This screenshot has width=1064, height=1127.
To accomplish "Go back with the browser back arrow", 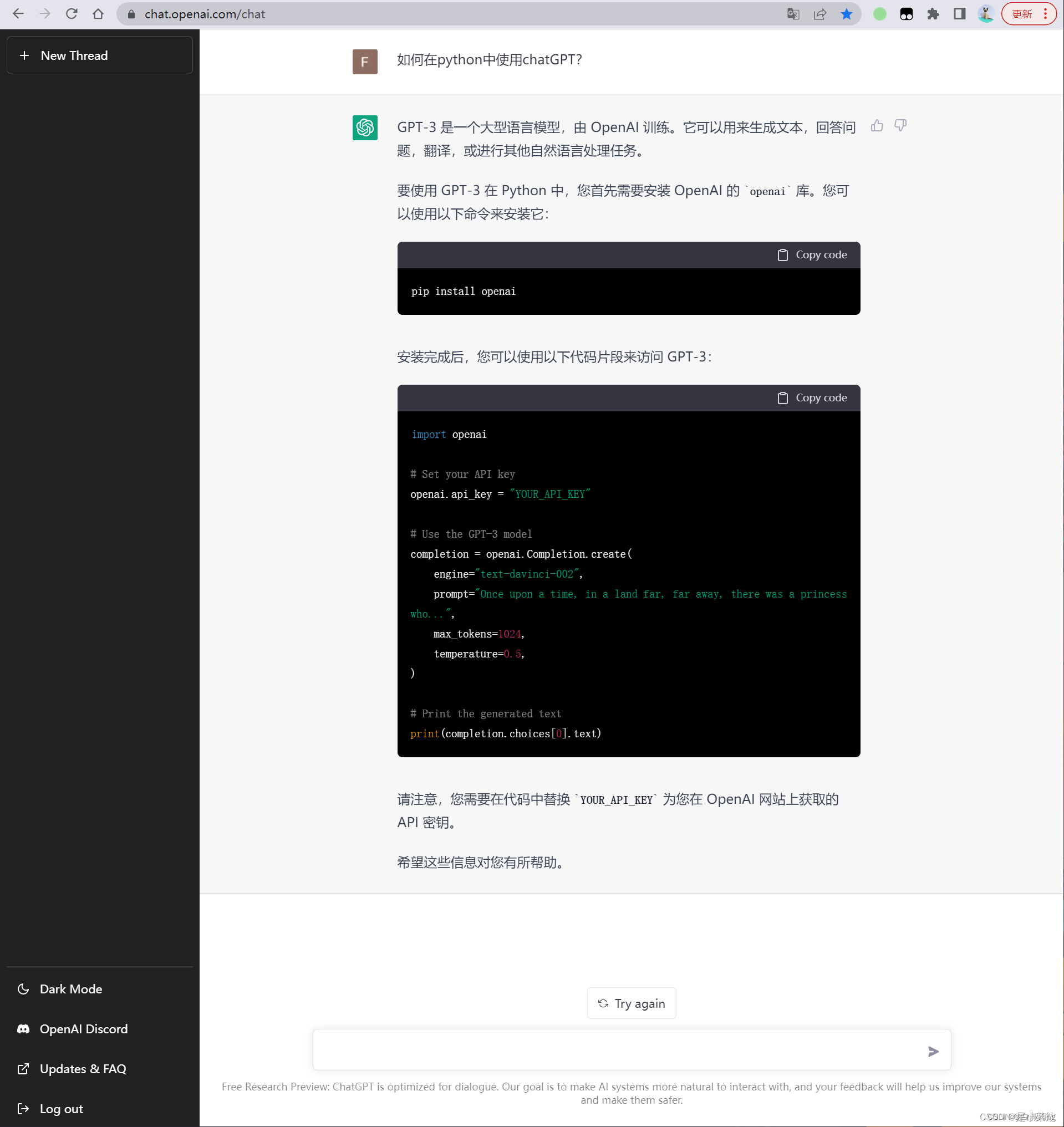I will [18, 14].
